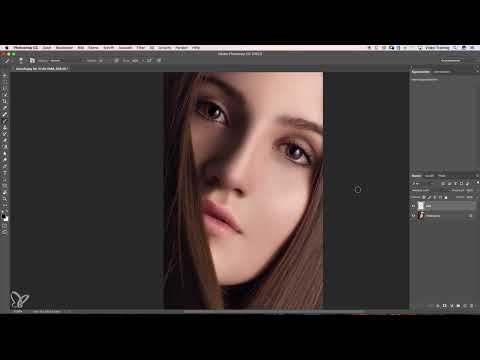The height and width of the screenshot is (360, 480).
Task: Open the Apple menu
Action: 6,48
